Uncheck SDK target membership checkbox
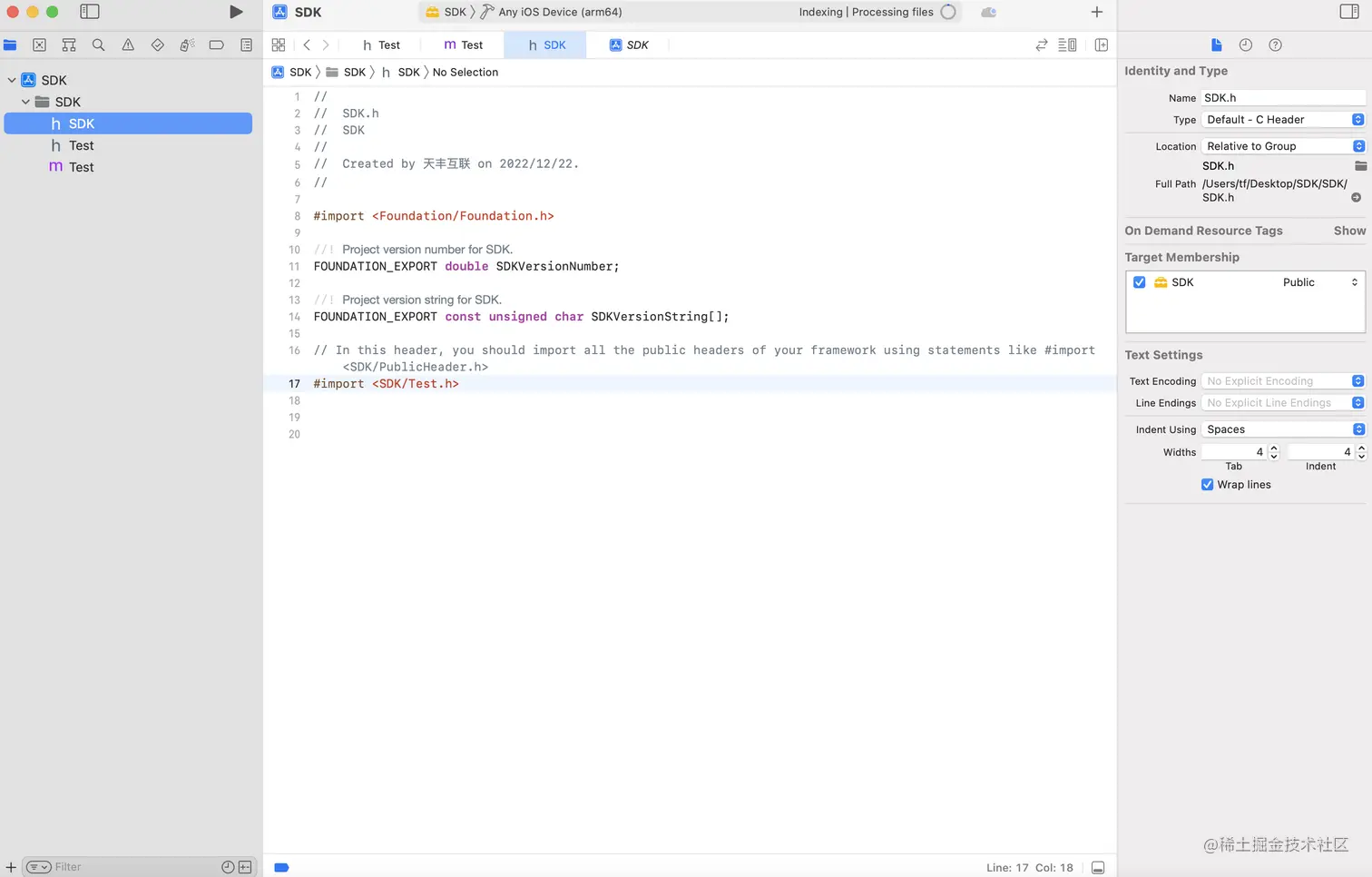This screenshot has width=1372, height=877. [x=1139, y=282]
